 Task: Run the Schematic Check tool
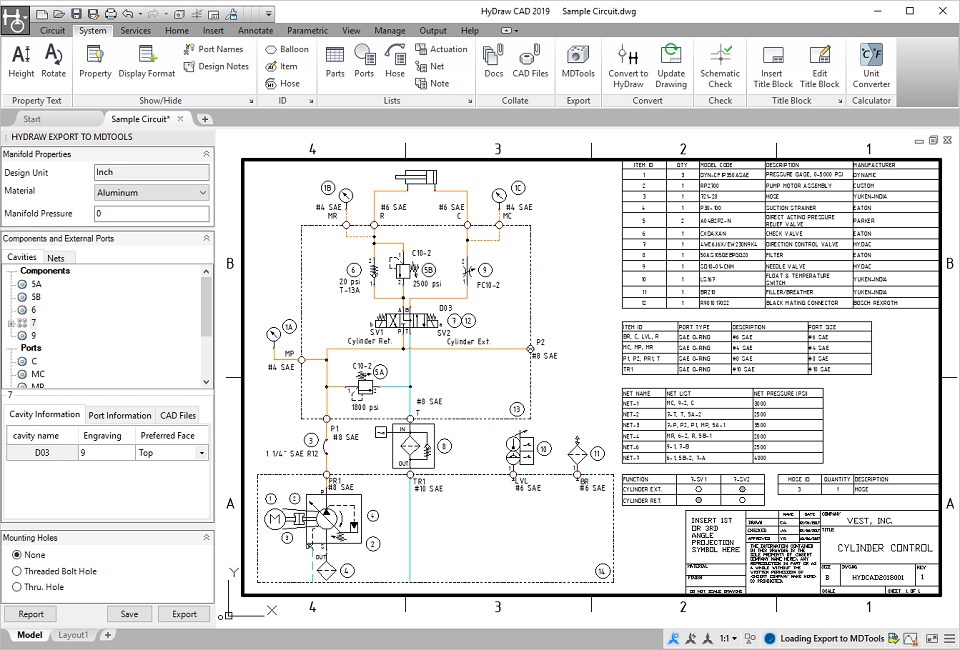pos(720,62)
